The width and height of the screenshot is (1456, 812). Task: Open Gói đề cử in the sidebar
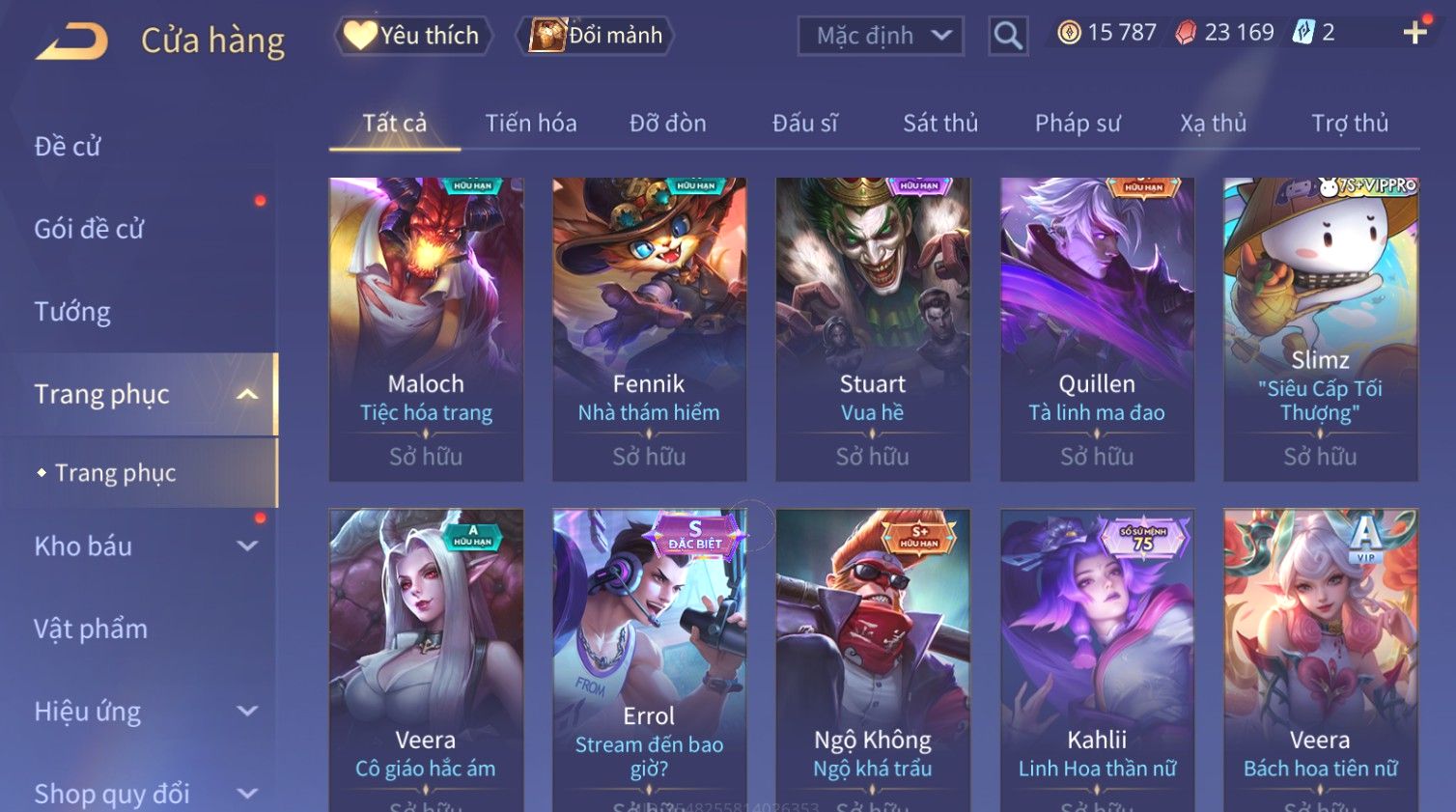89,229
